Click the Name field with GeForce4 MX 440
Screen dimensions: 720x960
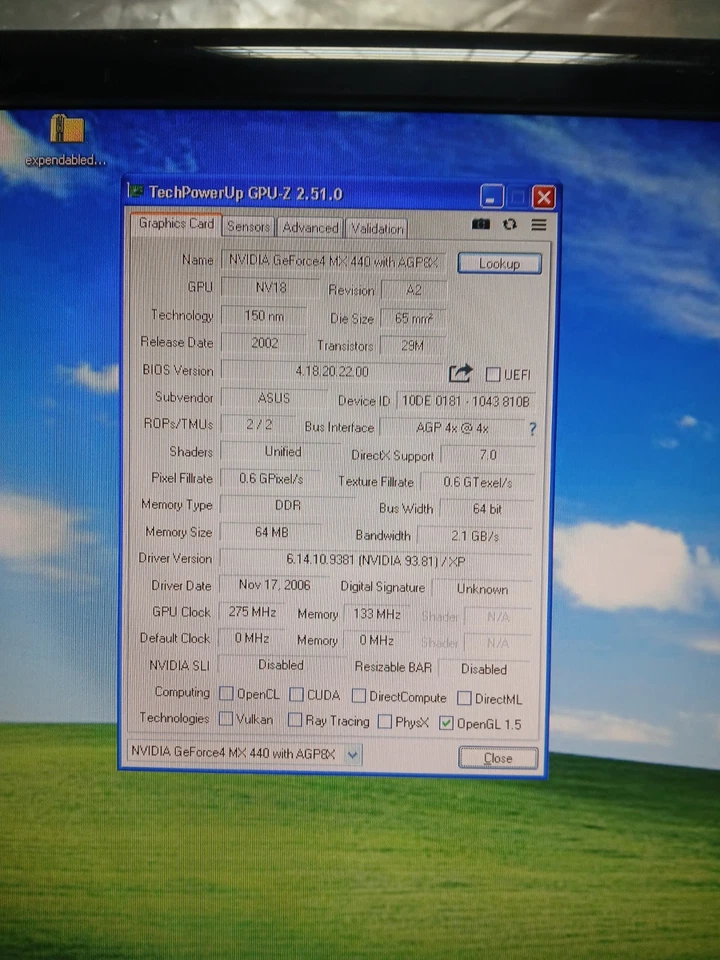(x=333, y=261)
